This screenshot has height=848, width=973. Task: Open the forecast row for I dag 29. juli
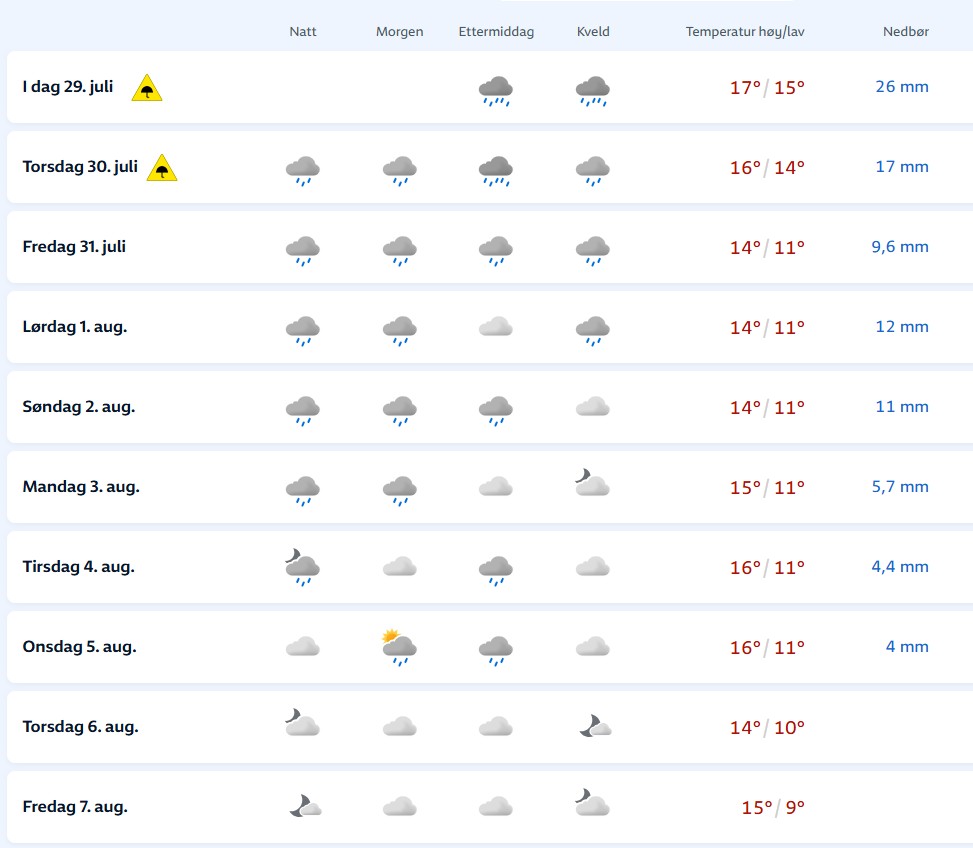point(490,87)
